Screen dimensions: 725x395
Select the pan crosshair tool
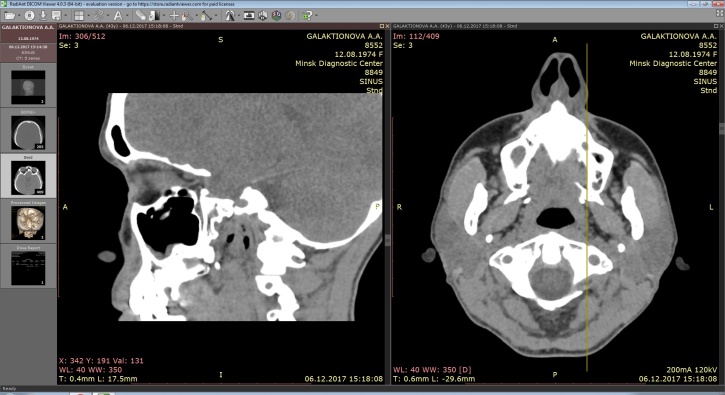[174, 15]
